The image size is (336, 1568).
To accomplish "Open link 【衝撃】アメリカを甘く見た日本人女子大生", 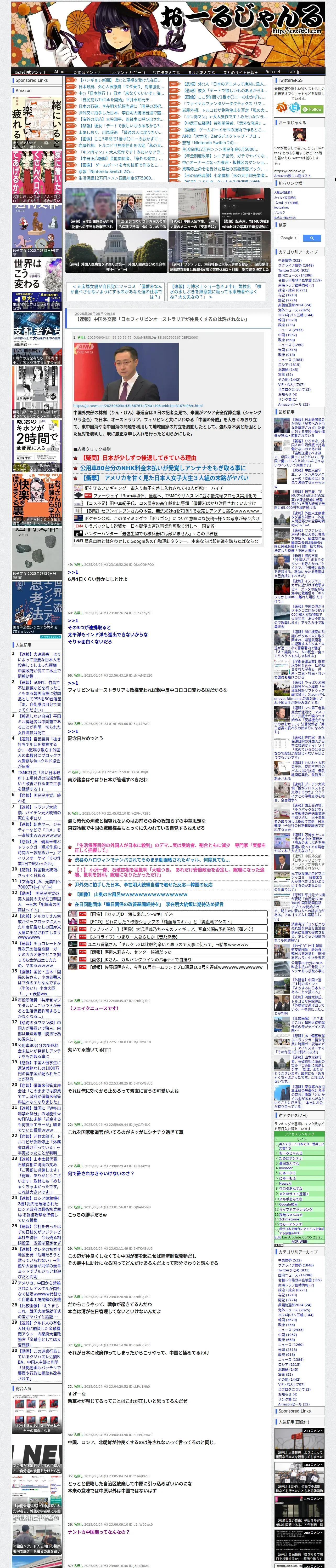I will click(x=165, y=479).
